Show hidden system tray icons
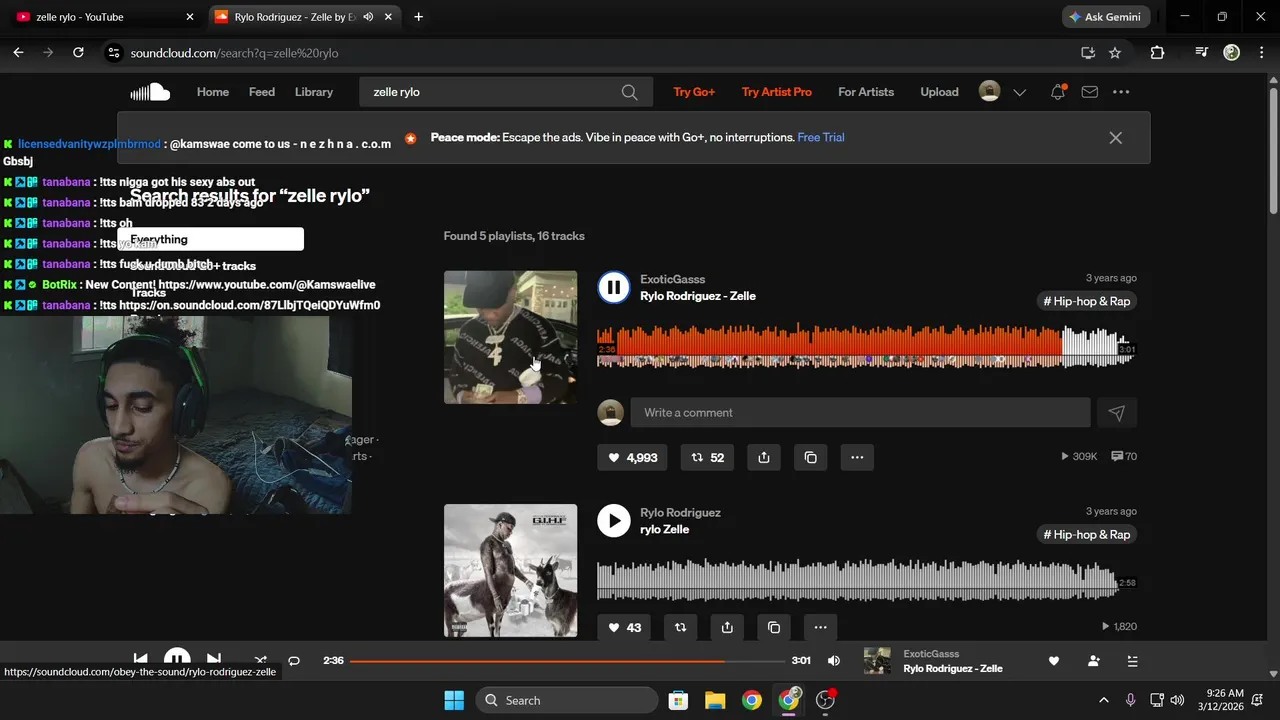Viewport: 1280px width, 720px height. point(1103,700)
